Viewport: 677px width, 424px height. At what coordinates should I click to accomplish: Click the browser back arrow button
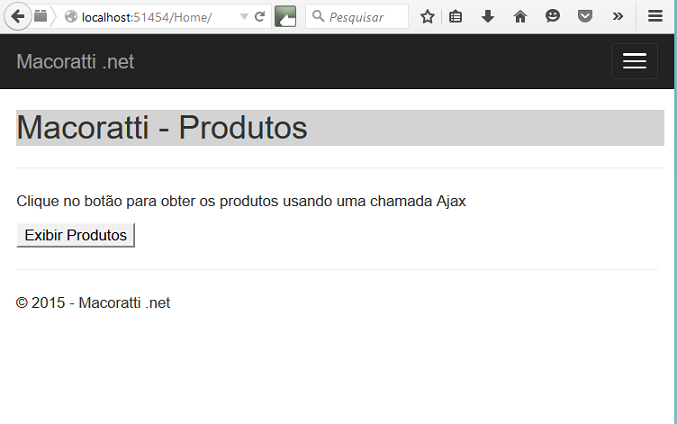pos(17,16)
